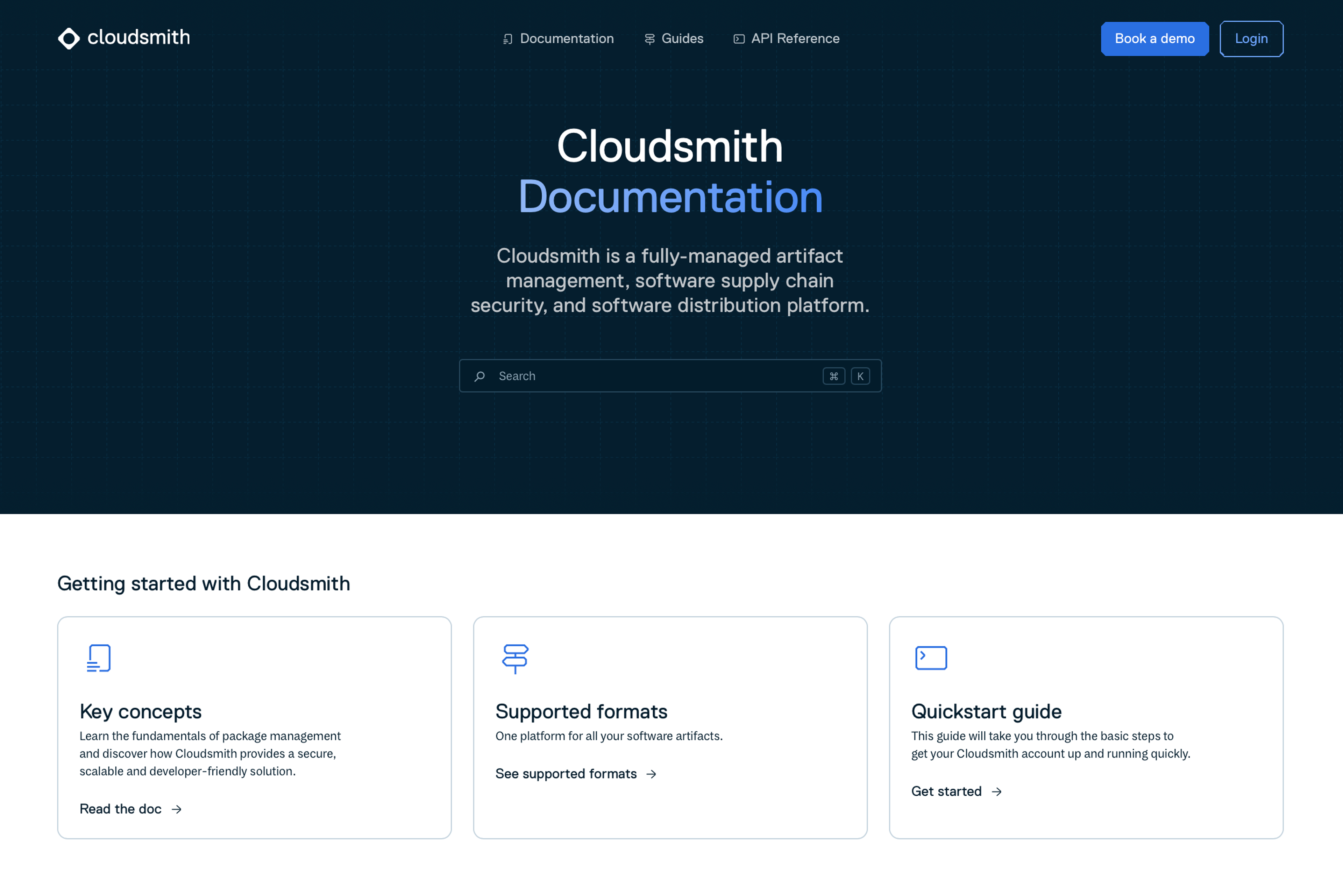Click the Quickstart guide terminal icon
1343x896 pixels.
click(x=931, y=658)
